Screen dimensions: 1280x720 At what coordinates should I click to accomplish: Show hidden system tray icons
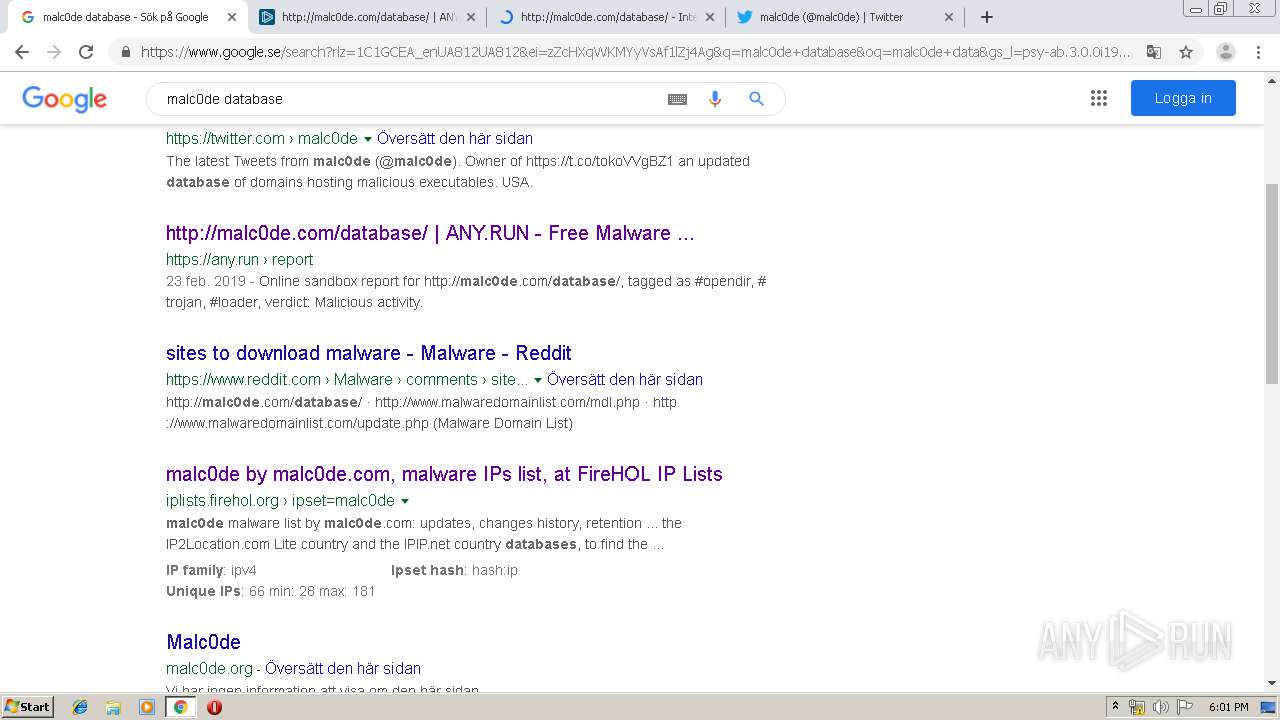click(1115, 707)
